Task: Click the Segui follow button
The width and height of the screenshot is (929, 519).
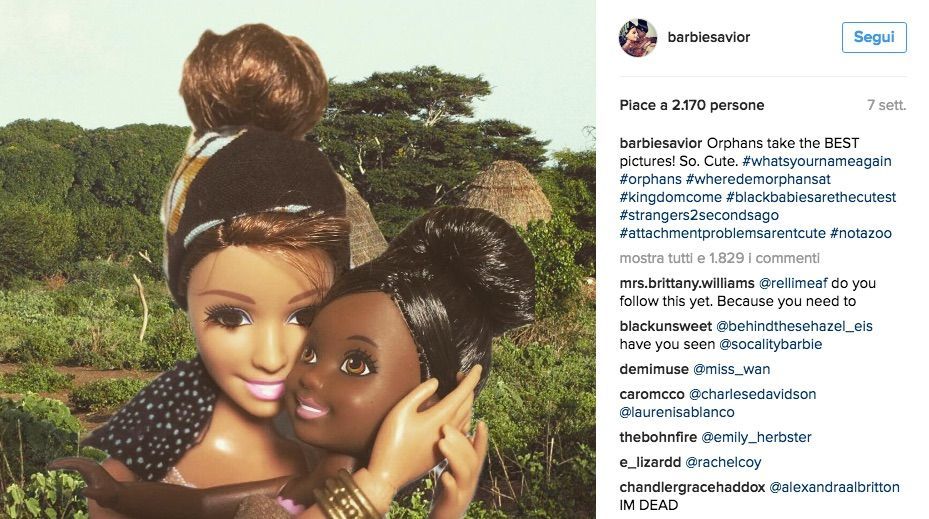Action: coord(874,37)
